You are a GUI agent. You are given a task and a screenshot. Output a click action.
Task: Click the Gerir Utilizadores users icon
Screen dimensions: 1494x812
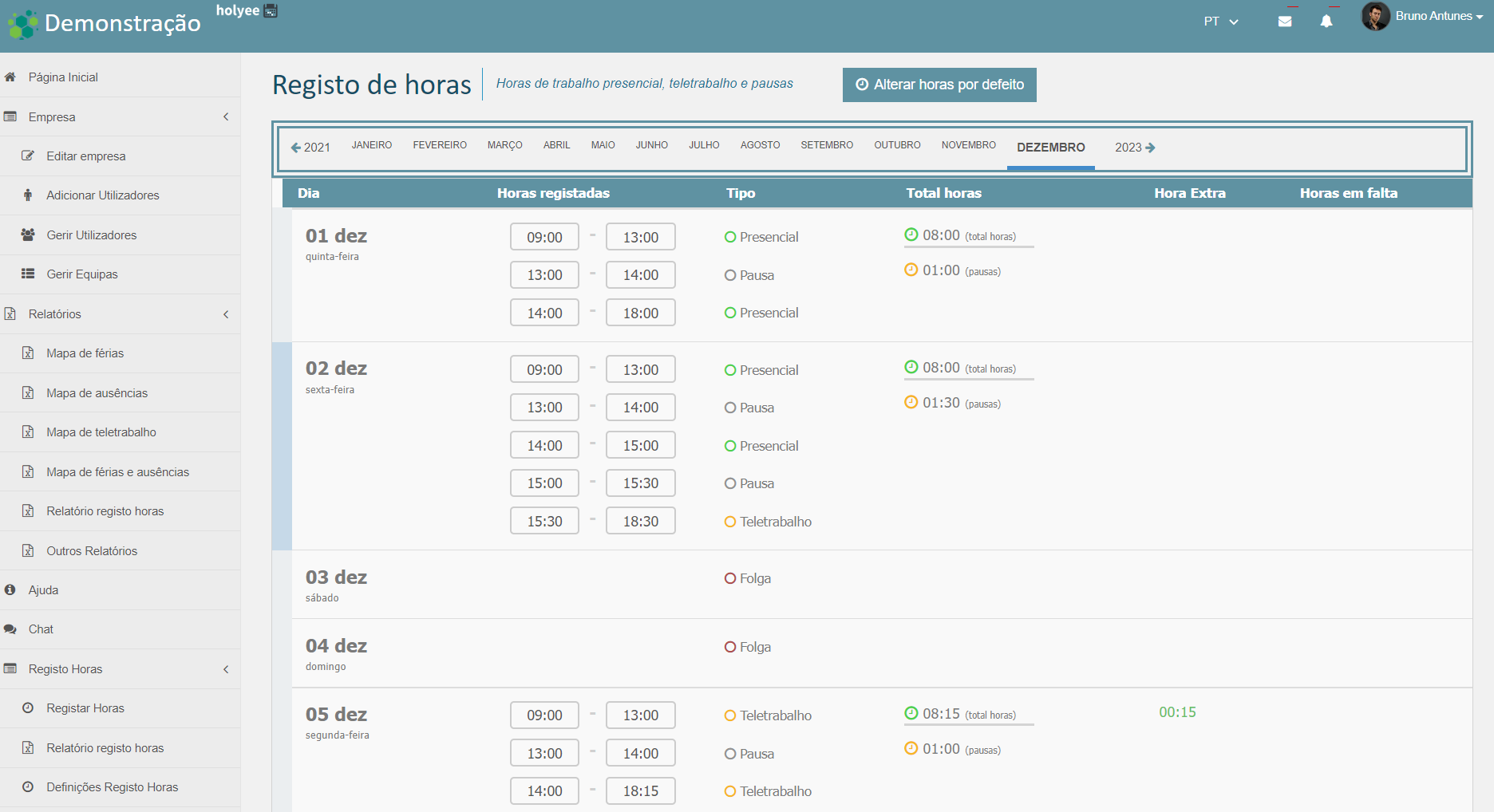coord(28,235)
